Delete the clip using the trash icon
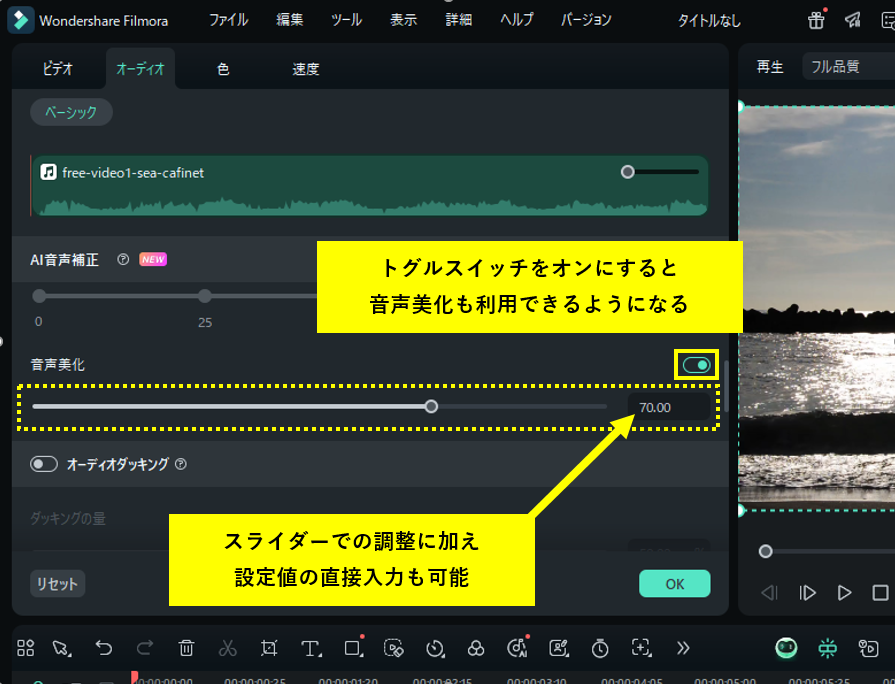This screenshot has width=895, height=684. coord(185,648)
